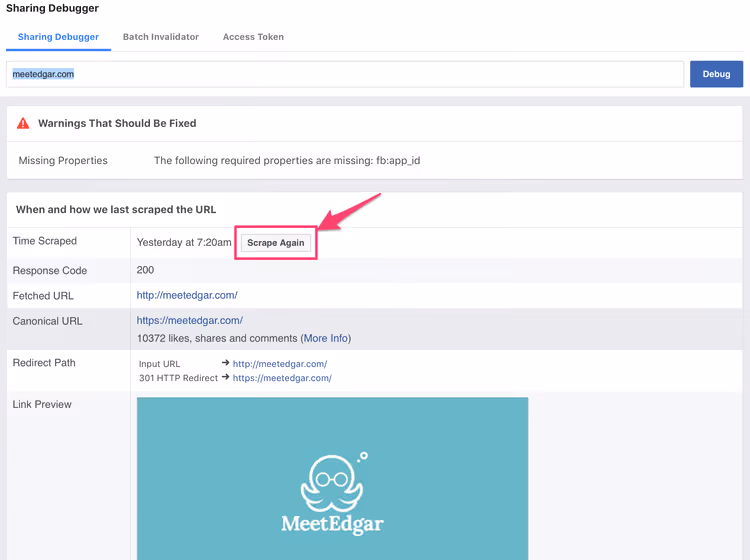Image resolution: width=750 pixels, height=560 pixels.
Task: Open the Access Token tab
Action: (253, 37)
